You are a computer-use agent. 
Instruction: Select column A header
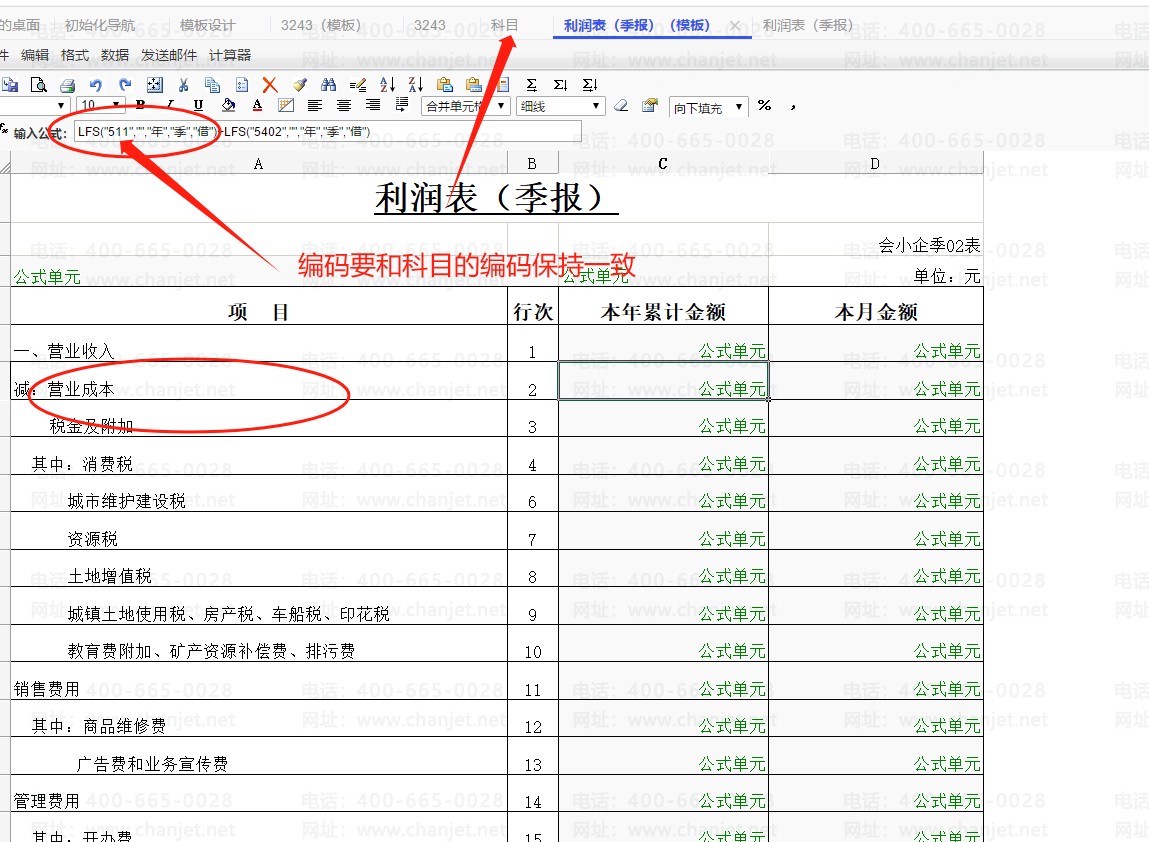(x=259, y=164)
